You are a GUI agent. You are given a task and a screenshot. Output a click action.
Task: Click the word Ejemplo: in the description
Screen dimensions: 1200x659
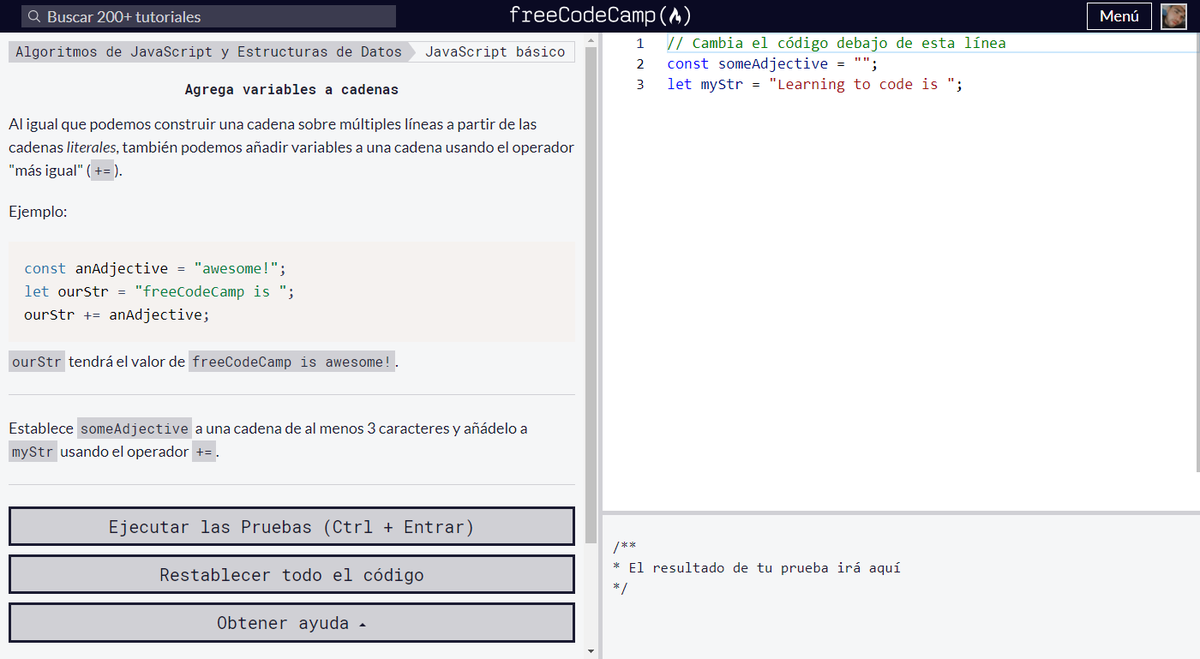point(37,212)
